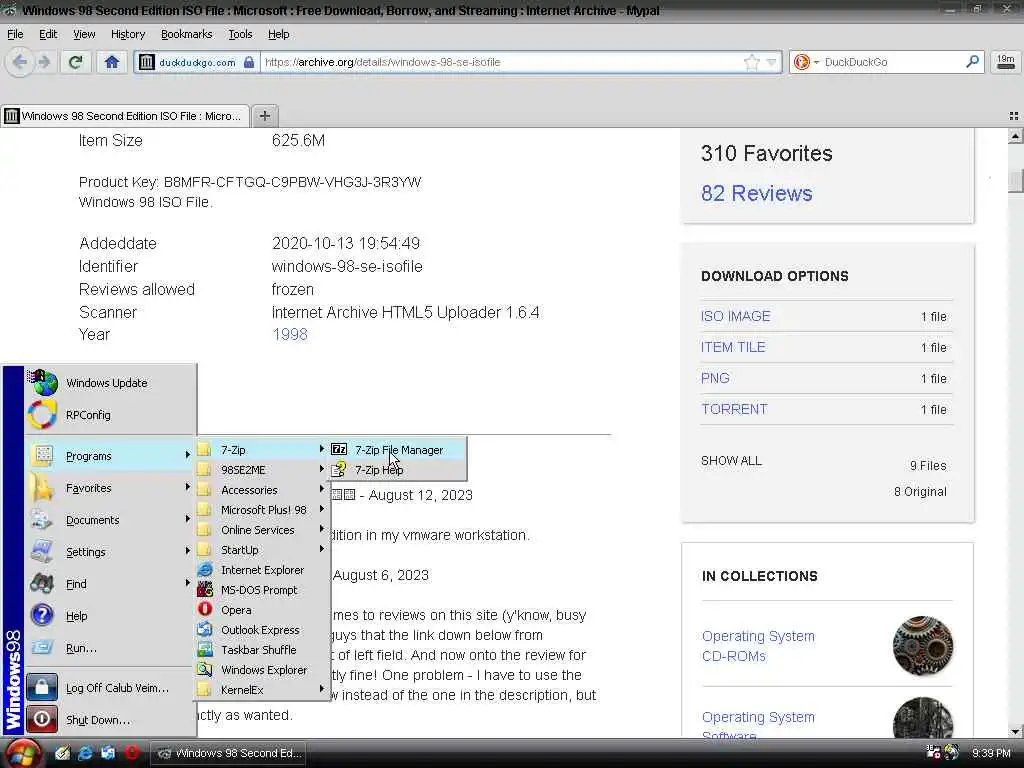Open the address bar history dropdown arrow
1024x768 pixels.
(771, 63)
